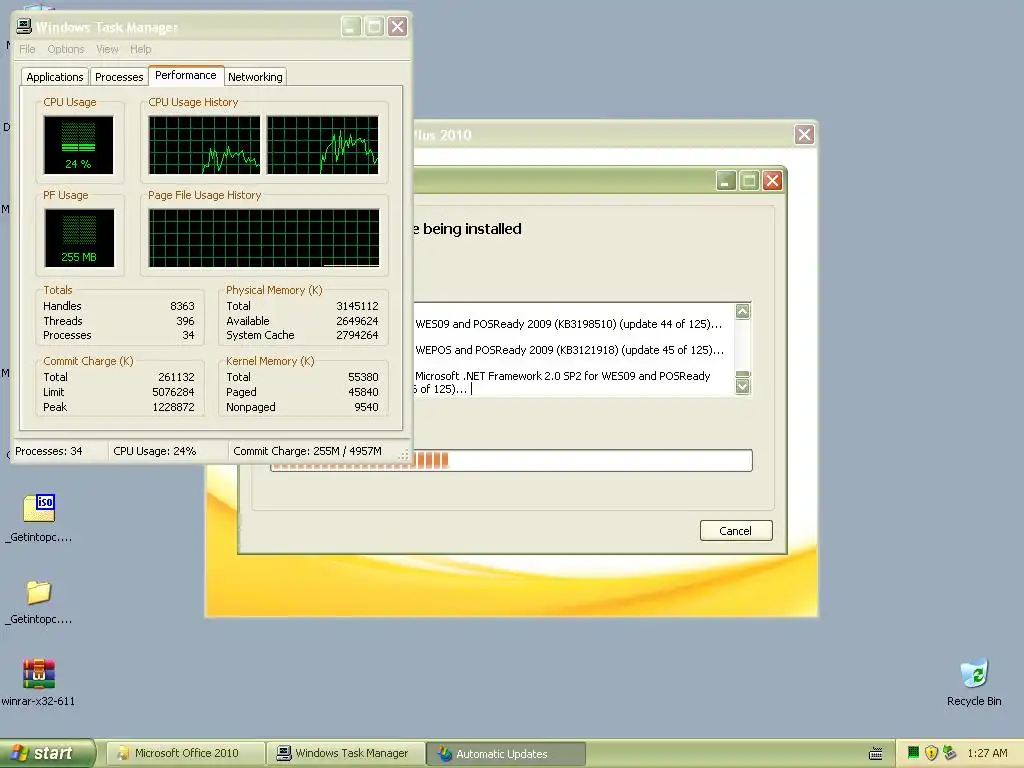1024x768 pixels.
Task: Open the View menu in Task Manager
Action: pos(107,49)
